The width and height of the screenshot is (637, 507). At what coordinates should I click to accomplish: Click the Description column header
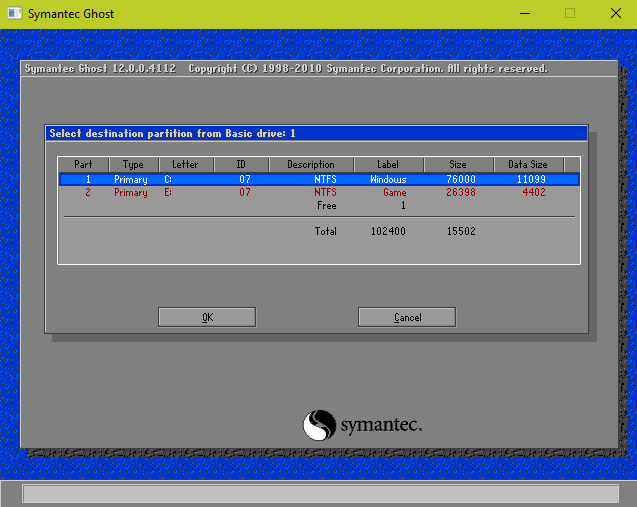tap(311, 165)
